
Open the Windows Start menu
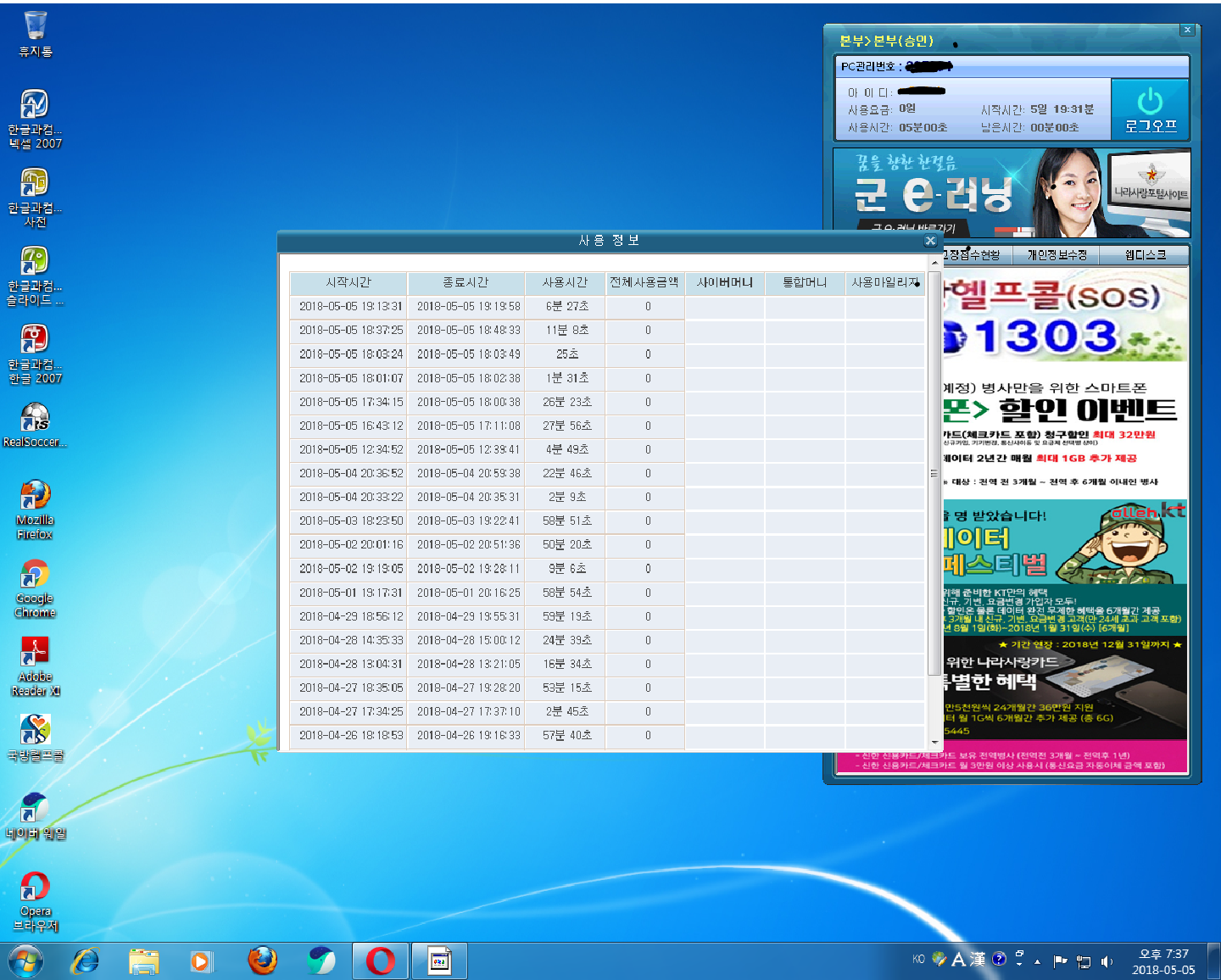[x=25, y=961]
